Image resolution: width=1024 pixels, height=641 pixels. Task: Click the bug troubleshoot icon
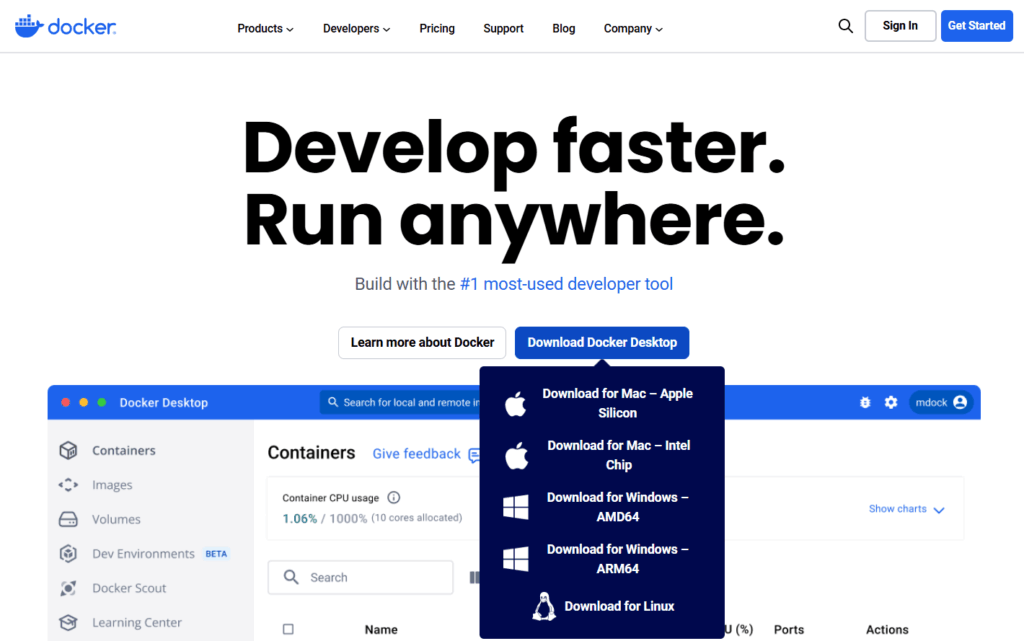[865, 402]
